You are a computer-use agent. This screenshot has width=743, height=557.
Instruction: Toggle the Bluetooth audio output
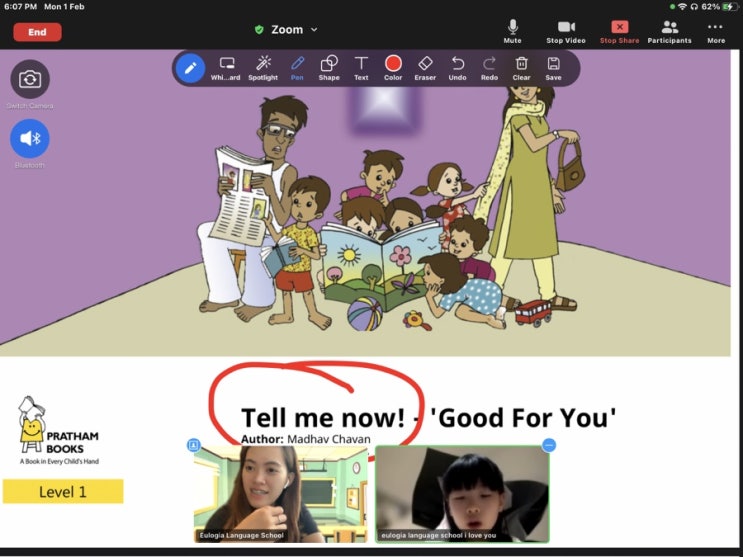[30, 138]
